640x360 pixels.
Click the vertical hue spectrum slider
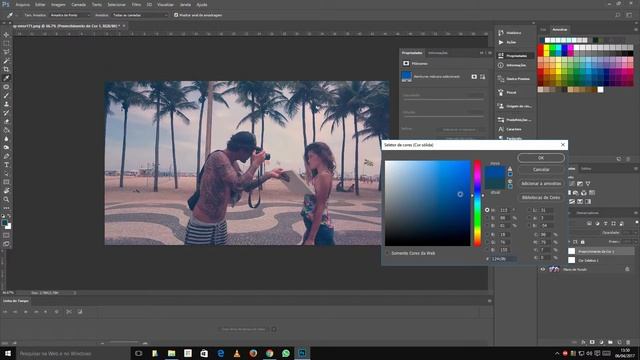point(477,203)
